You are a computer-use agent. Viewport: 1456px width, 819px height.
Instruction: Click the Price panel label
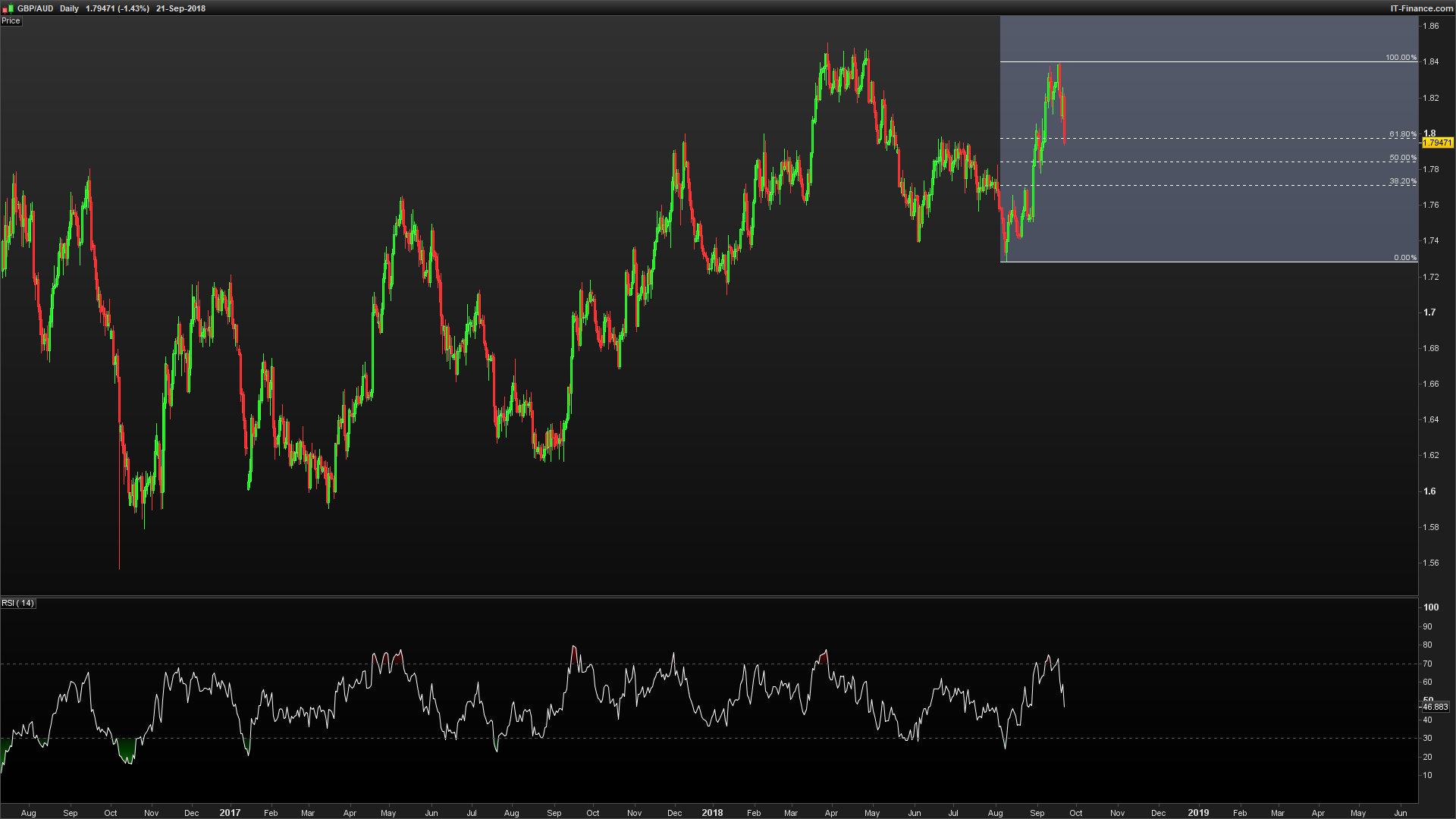[11, 21]
